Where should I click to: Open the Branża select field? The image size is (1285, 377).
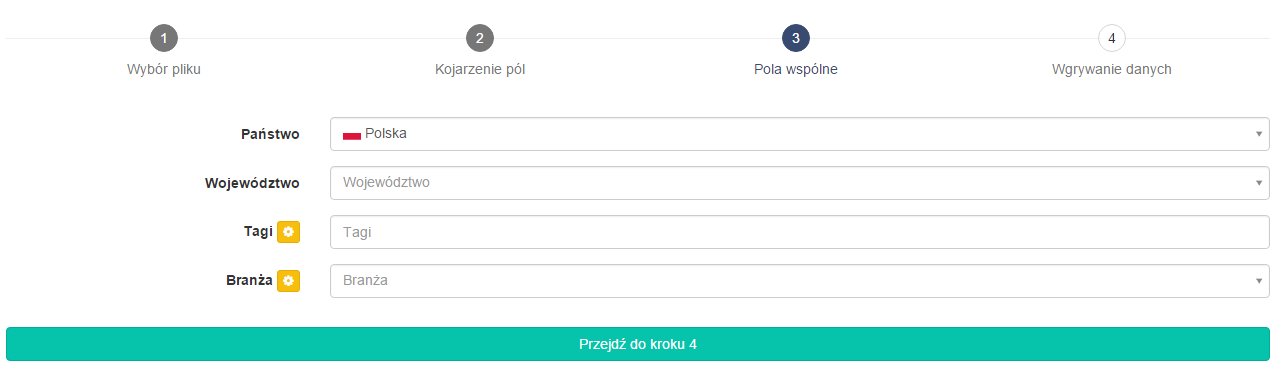800,281
